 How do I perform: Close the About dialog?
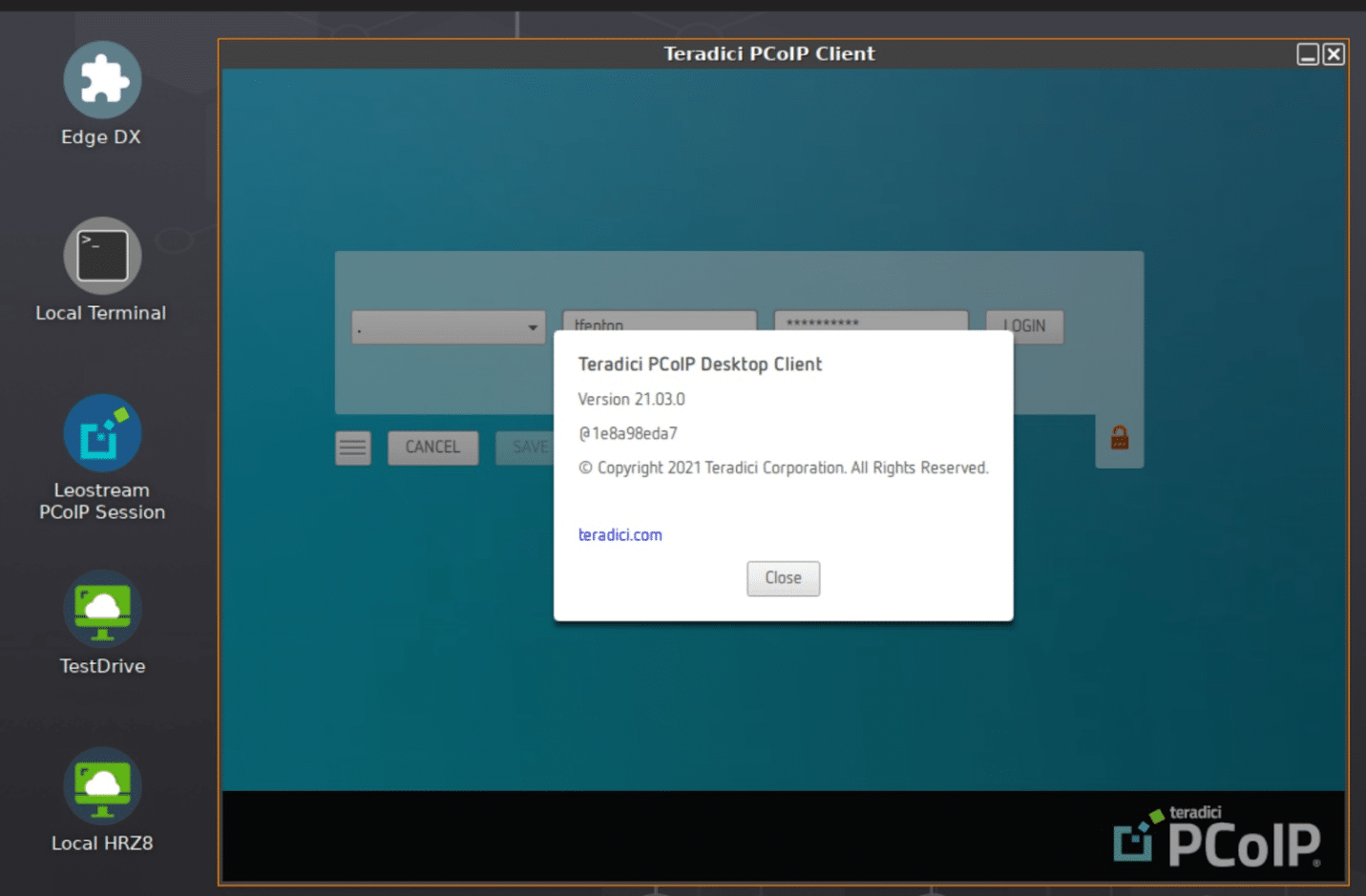pyautogui.click(x=783, y=578)
